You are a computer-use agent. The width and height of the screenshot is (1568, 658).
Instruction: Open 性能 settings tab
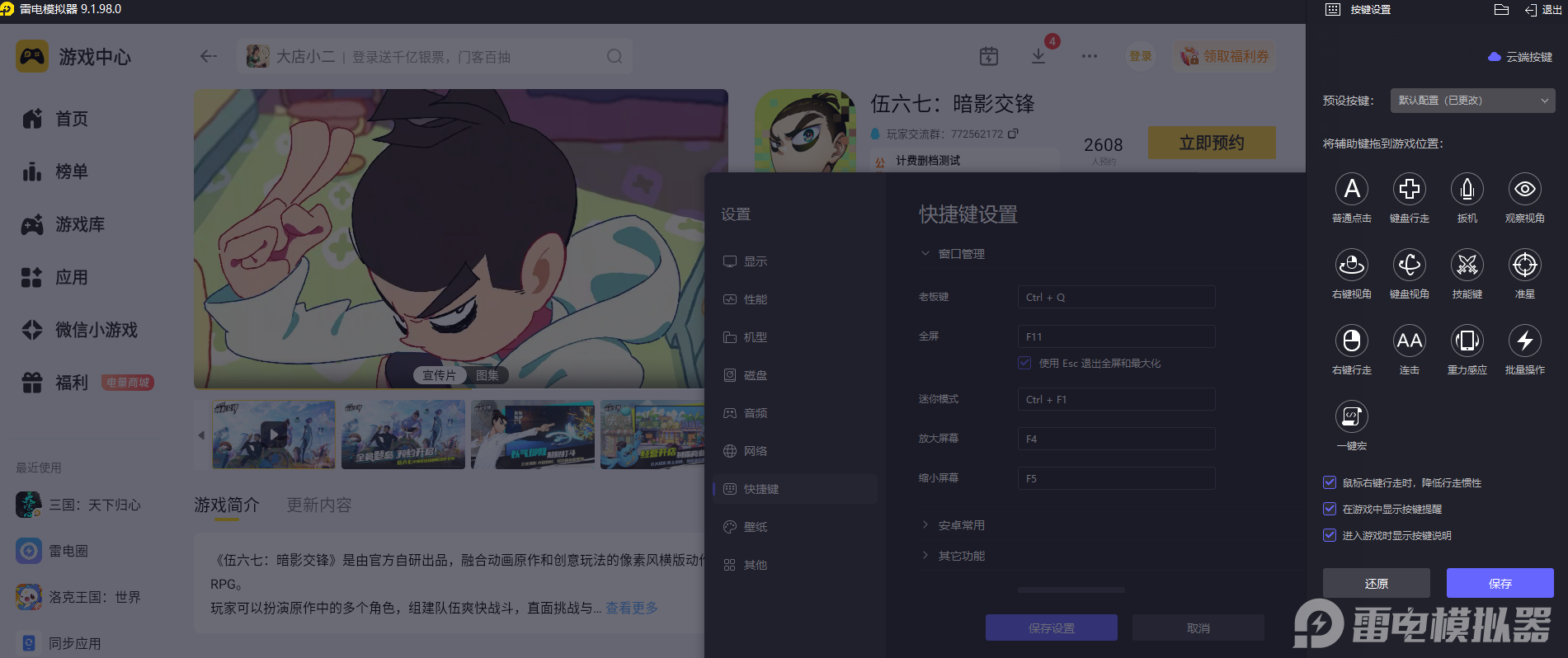point(795,299)
